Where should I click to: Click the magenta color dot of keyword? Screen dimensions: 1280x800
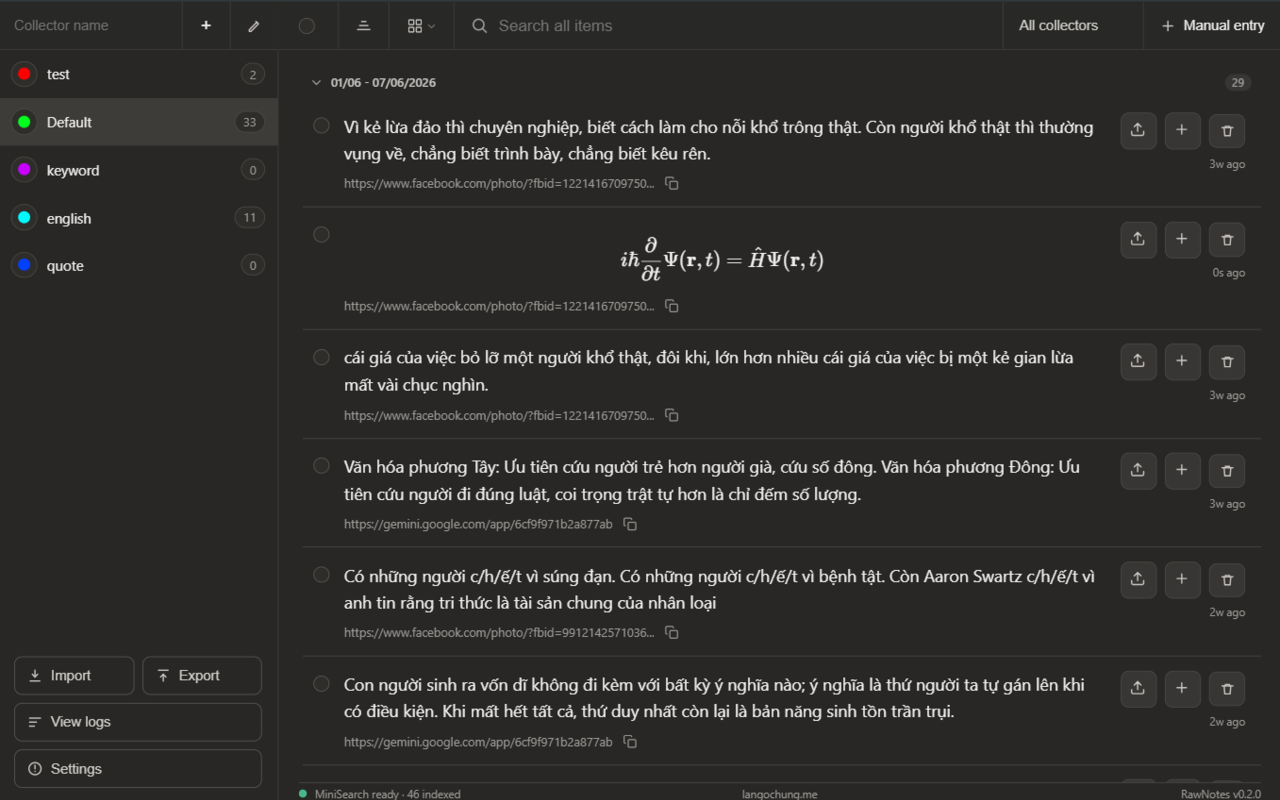click(24, 170)
